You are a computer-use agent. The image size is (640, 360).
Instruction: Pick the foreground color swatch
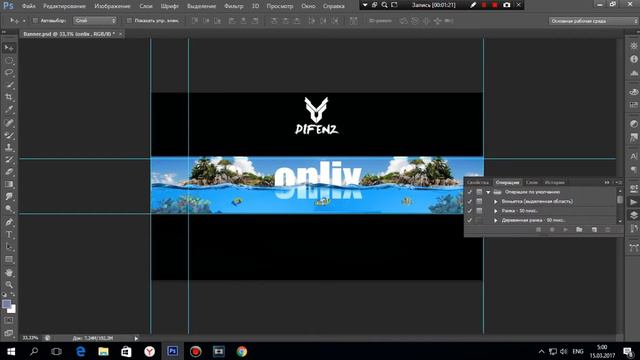click(x=6, y=304)
